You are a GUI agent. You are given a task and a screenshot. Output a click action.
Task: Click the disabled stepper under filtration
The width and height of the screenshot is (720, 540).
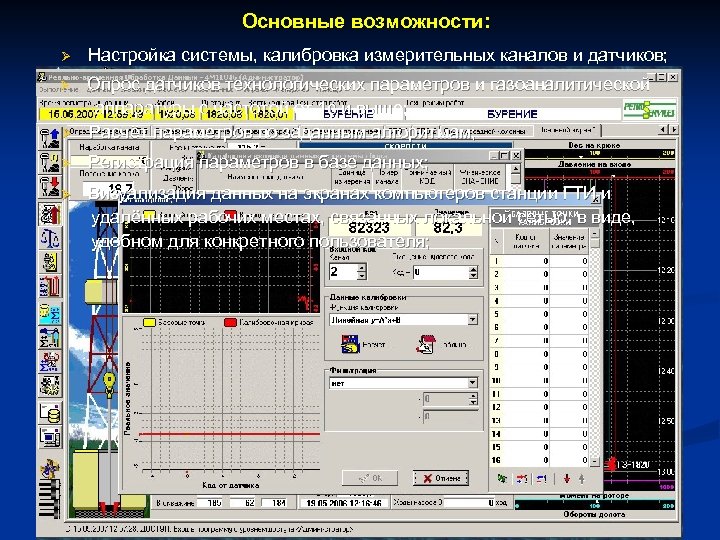473,399
